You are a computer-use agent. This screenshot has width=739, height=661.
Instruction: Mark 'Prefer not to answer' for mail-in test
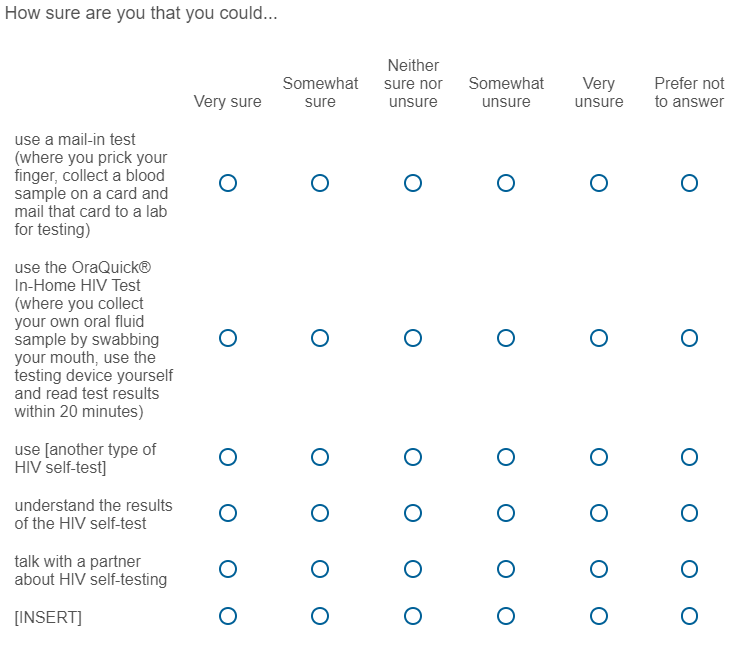[689, 183]
